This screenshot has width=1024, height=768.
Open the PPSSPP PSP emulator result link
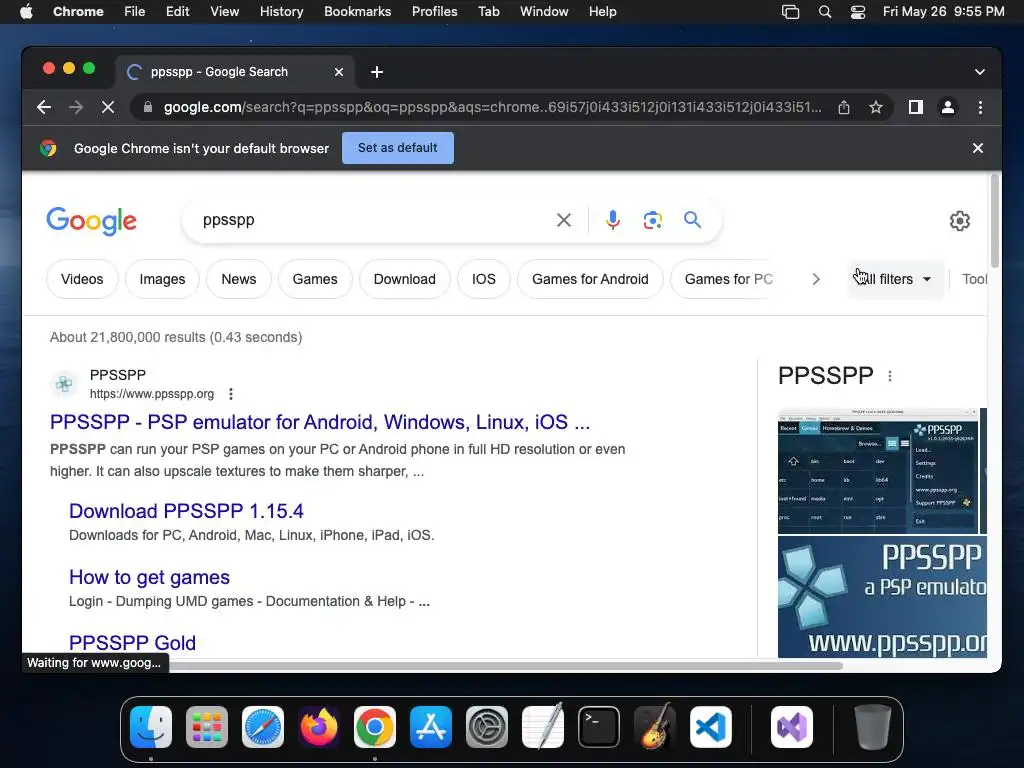click(319, 422)
